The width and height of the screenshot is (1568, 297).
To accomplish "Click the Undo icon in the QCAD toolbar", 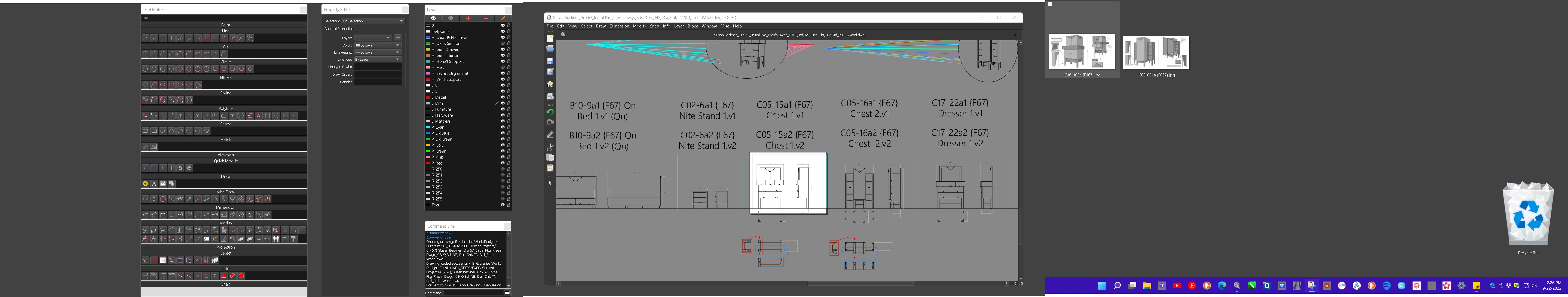I will click(x=550, y=112).
